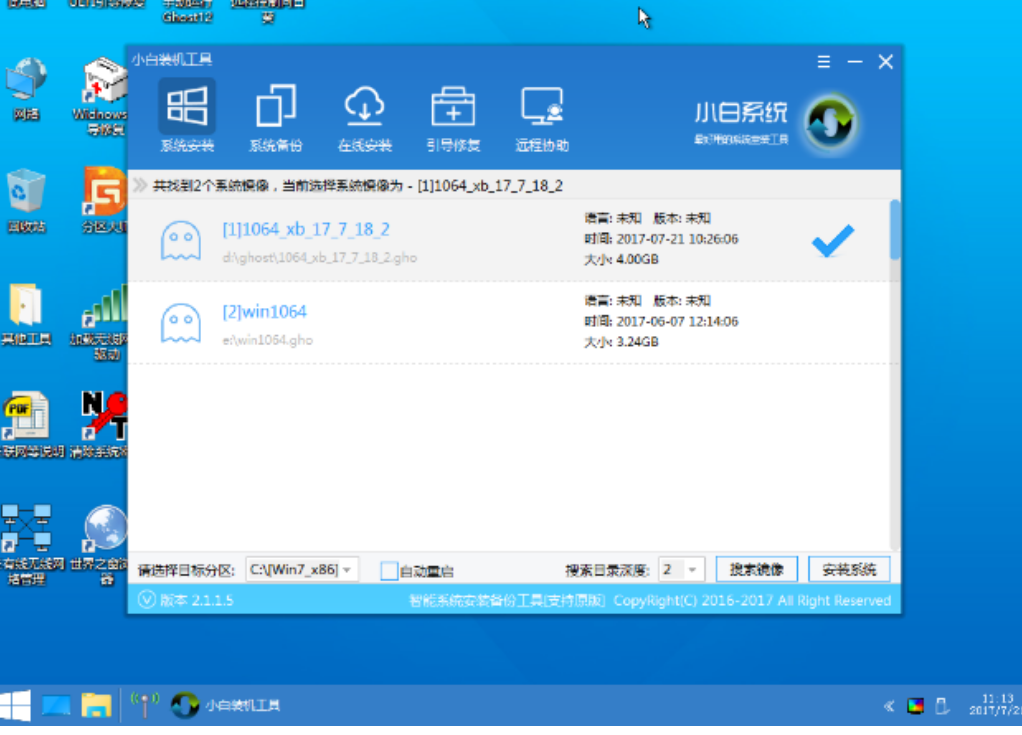
Task: Click size text 3.24GB
Action: tap(637, 342)
